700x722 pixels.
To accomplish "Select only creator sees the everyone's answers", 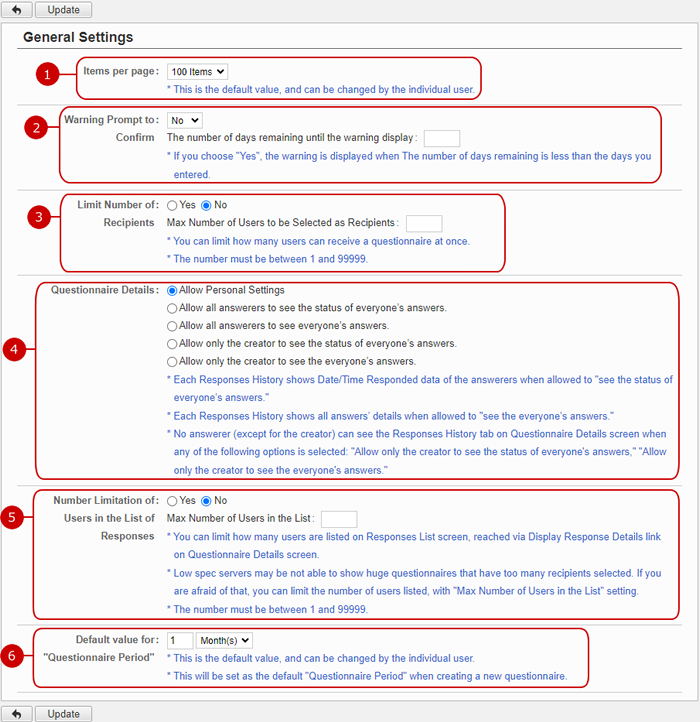I will click(x=172, y=362).
